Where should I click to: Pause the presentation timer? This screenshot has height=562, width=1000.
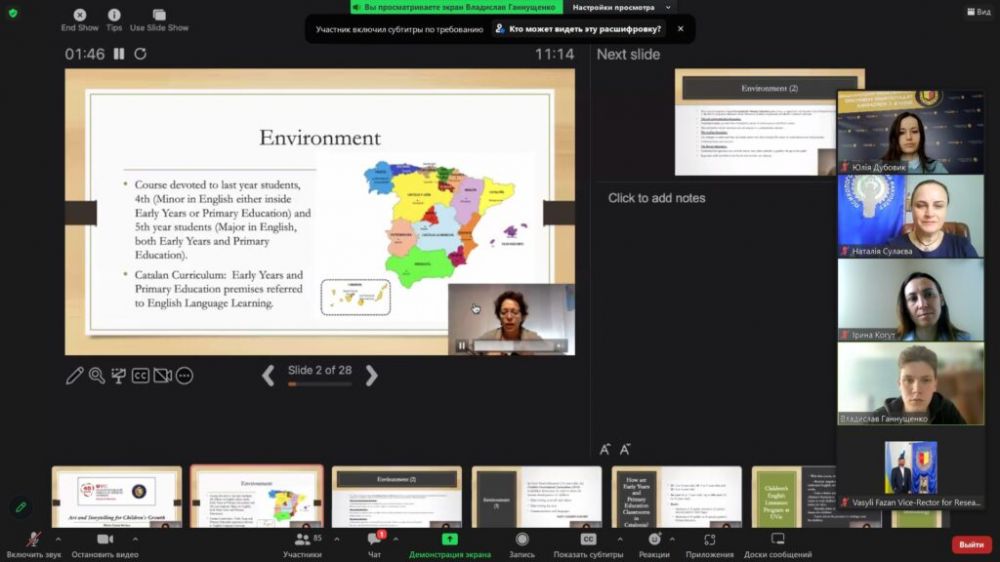(119, 54)
